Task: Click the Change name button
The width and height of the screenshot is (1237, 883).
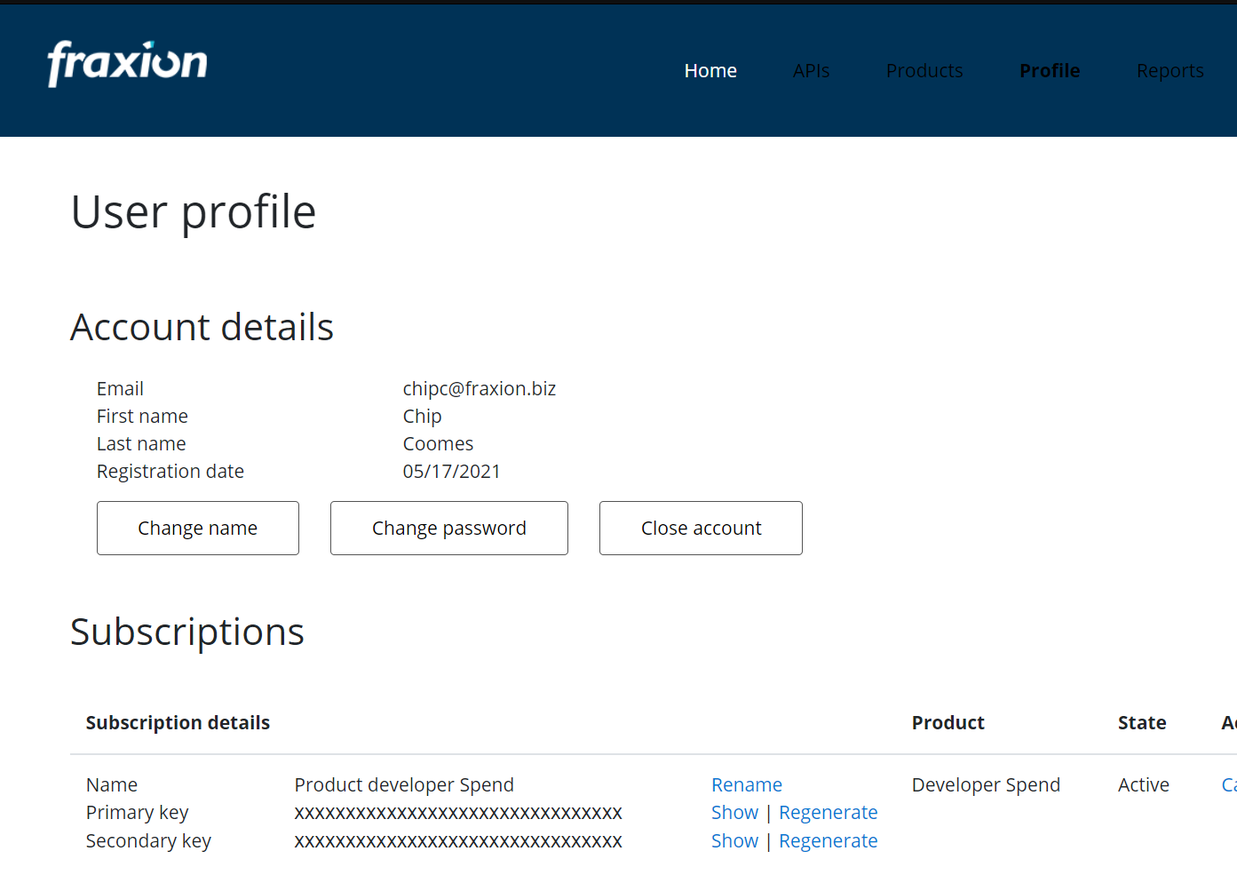Action: tap(198, 528)
